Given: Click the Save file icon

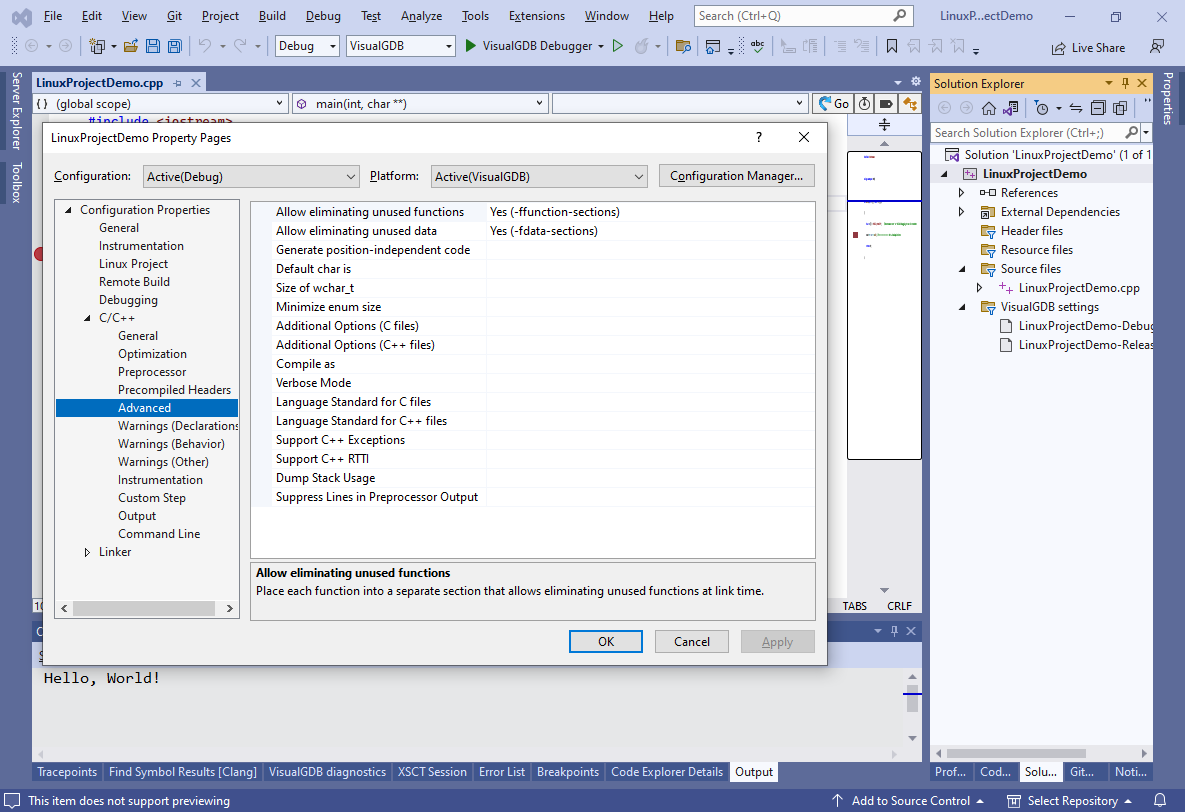Looking at the screenshot, I should 153,46.
